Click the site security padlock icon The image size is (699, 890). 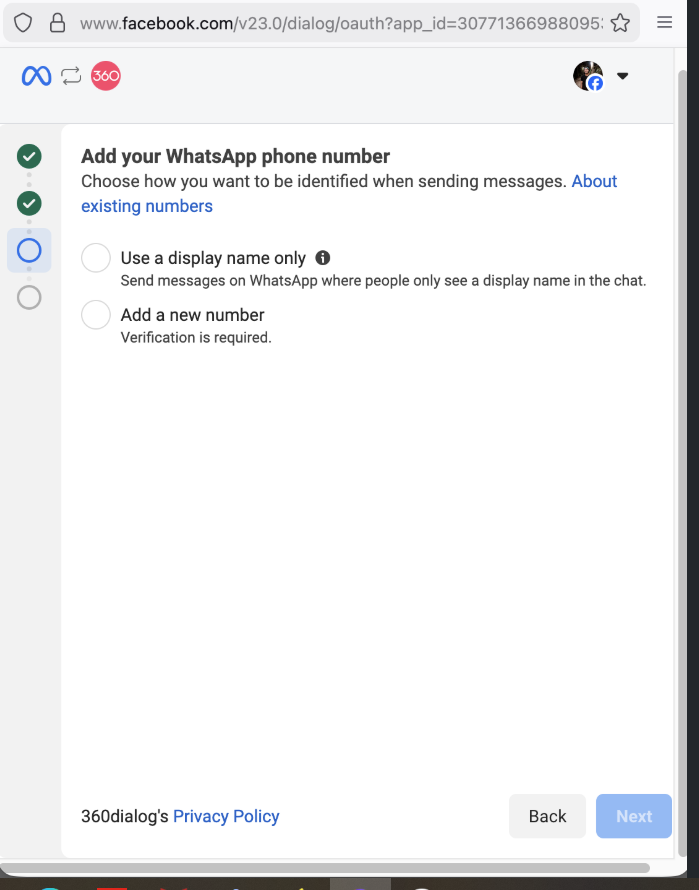[x=57, y=22]
